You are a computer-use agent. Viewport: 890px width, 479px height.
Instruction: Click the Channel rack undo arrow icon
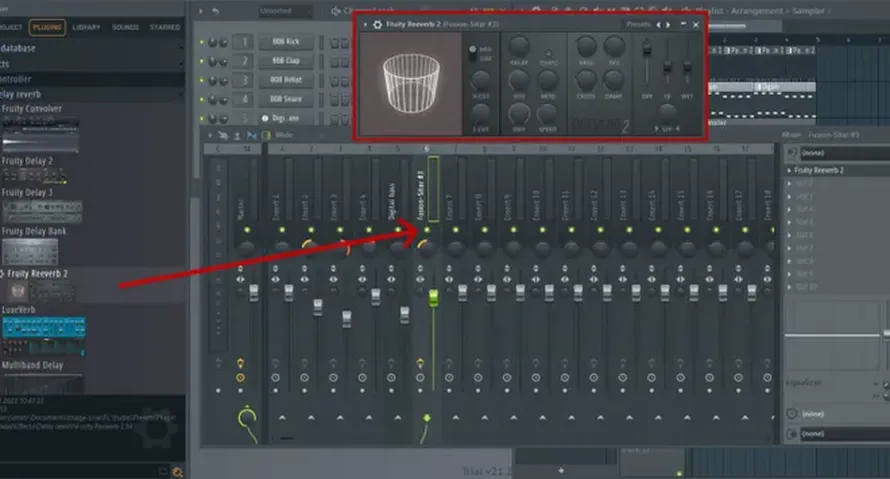pyautogui.click(x=216, y=11)
